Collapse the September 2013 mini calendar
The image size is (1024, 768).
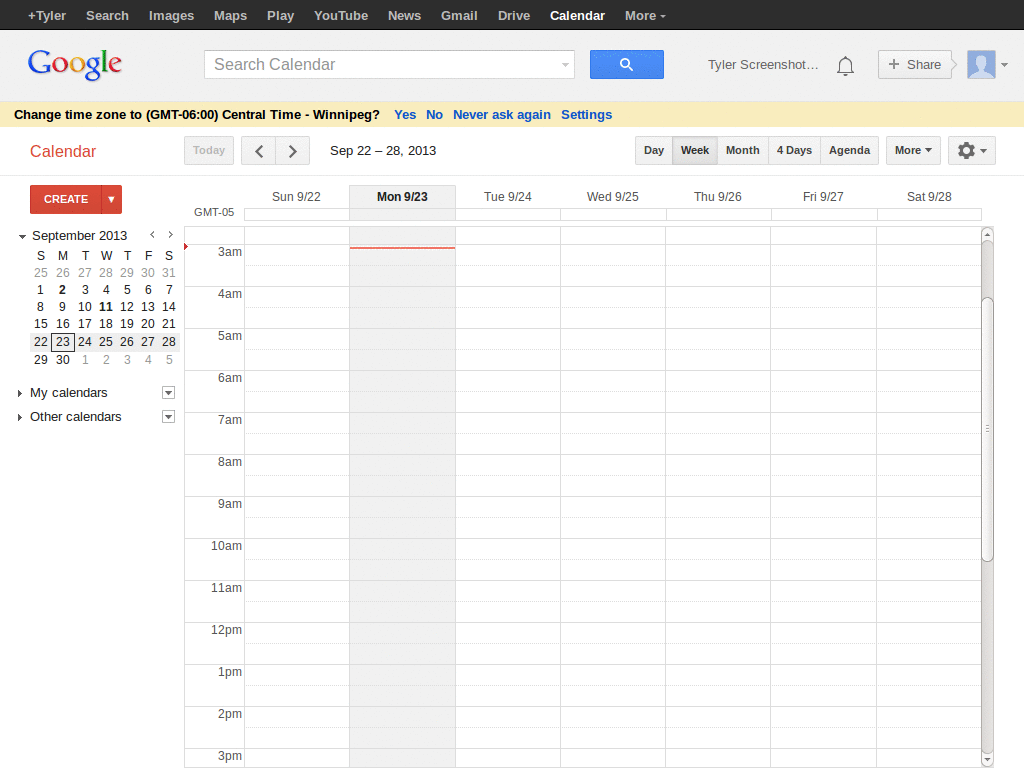pos(22,236)
